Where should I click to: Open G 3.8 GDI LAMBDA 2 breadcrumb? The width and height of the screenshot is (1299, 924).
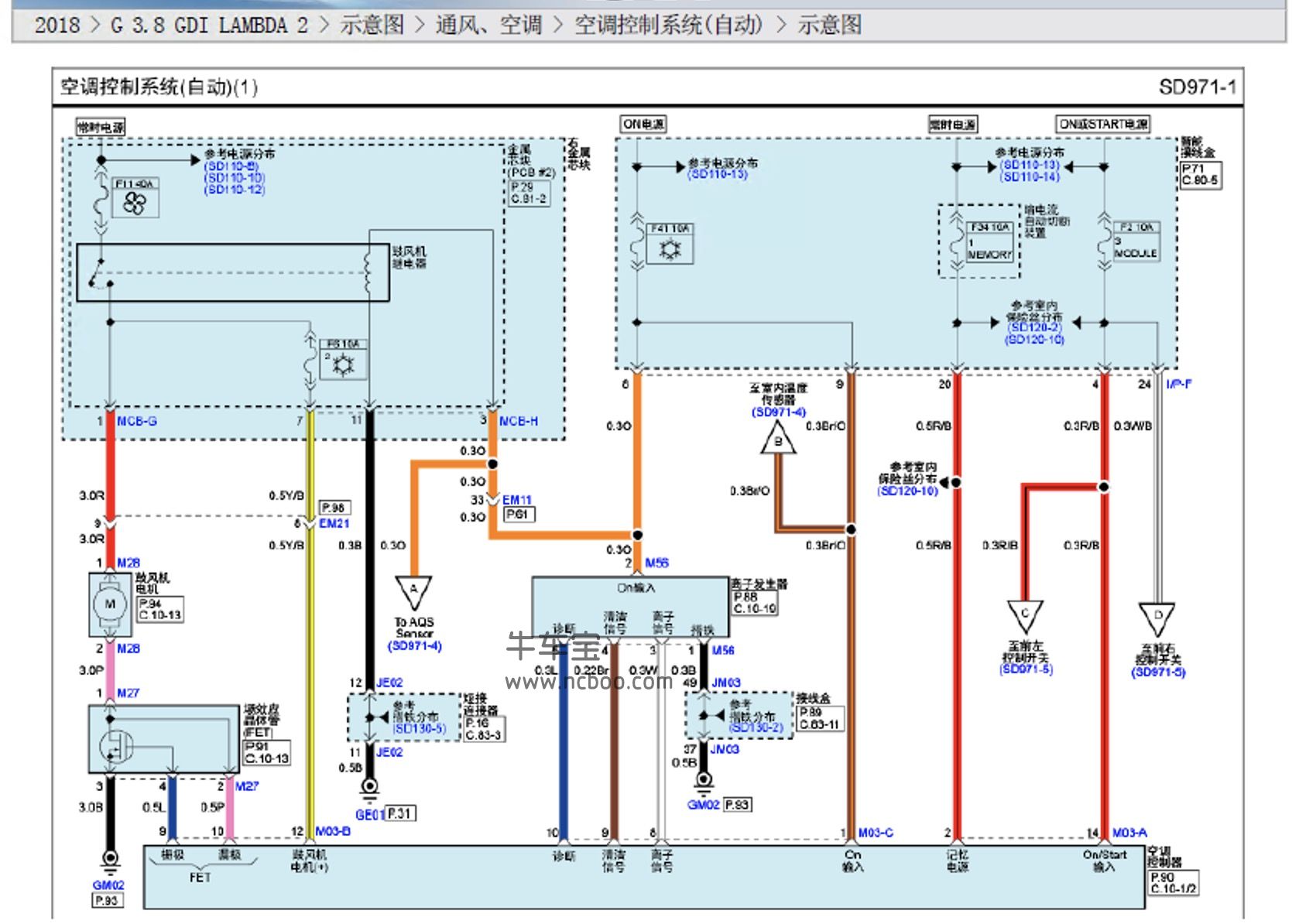(209, 25)
